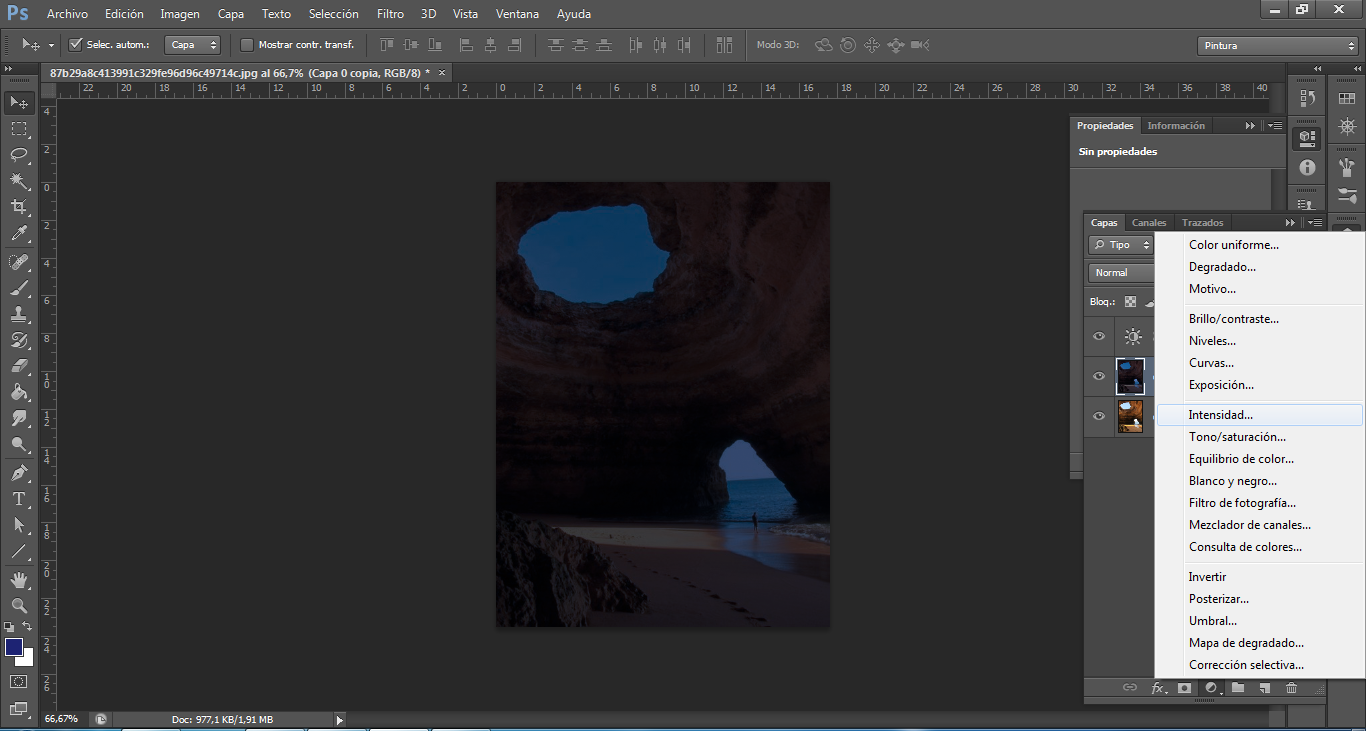The width and height of the screenshot is (1366, 731).
Task: Hide the Capa 0 copia layer
Action: 1099,376
